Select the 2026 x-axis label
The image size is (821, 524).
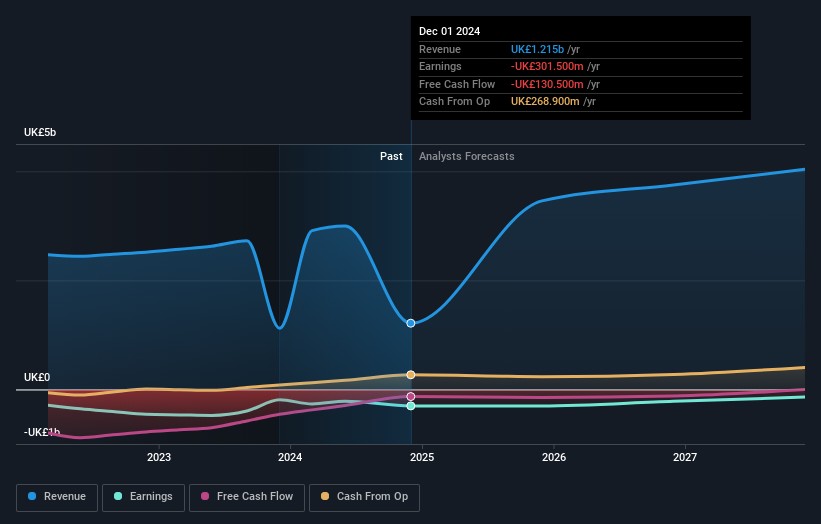point(554,458)
